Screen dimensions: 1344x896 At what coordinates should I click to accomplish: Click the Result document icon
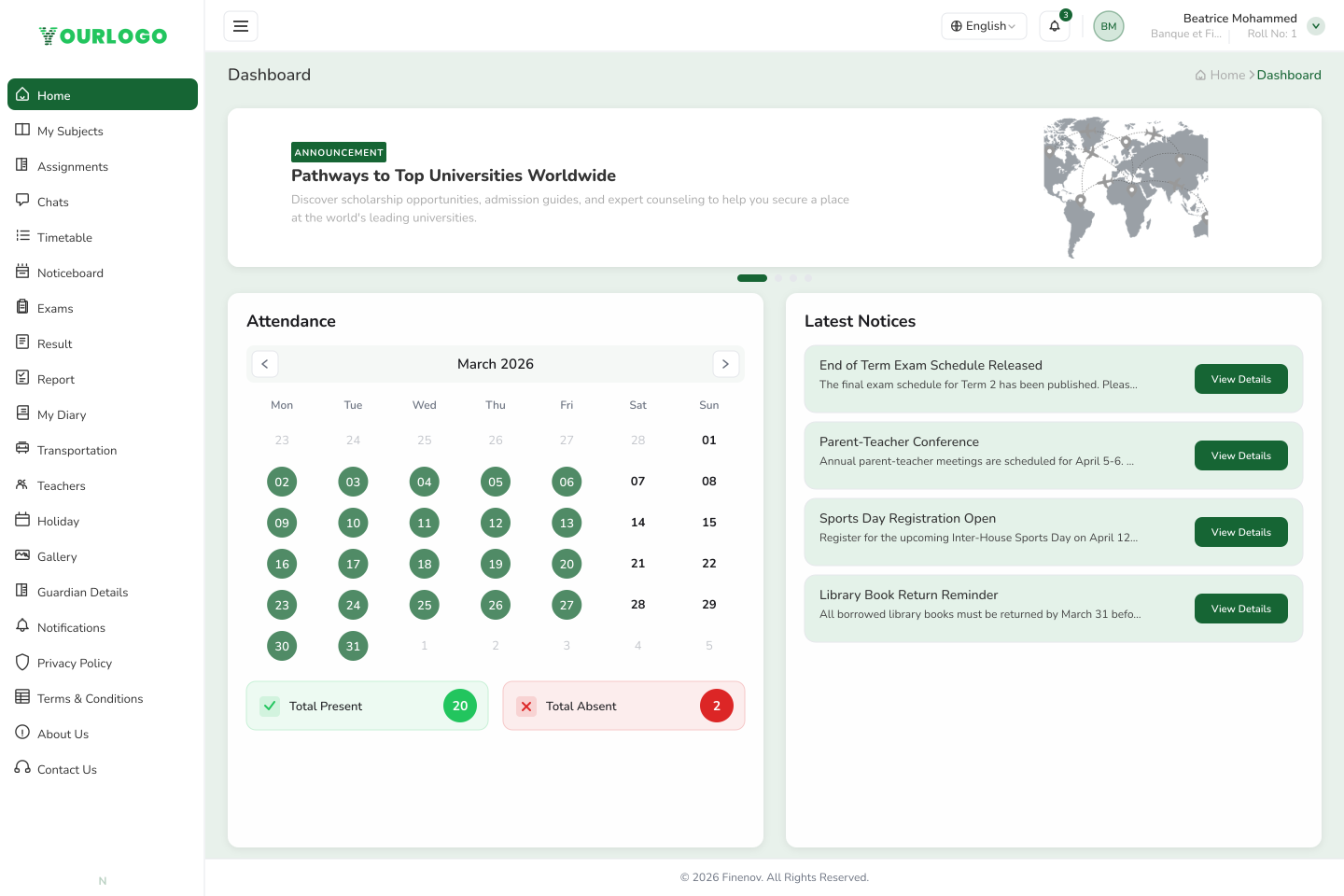pos(22,343)
